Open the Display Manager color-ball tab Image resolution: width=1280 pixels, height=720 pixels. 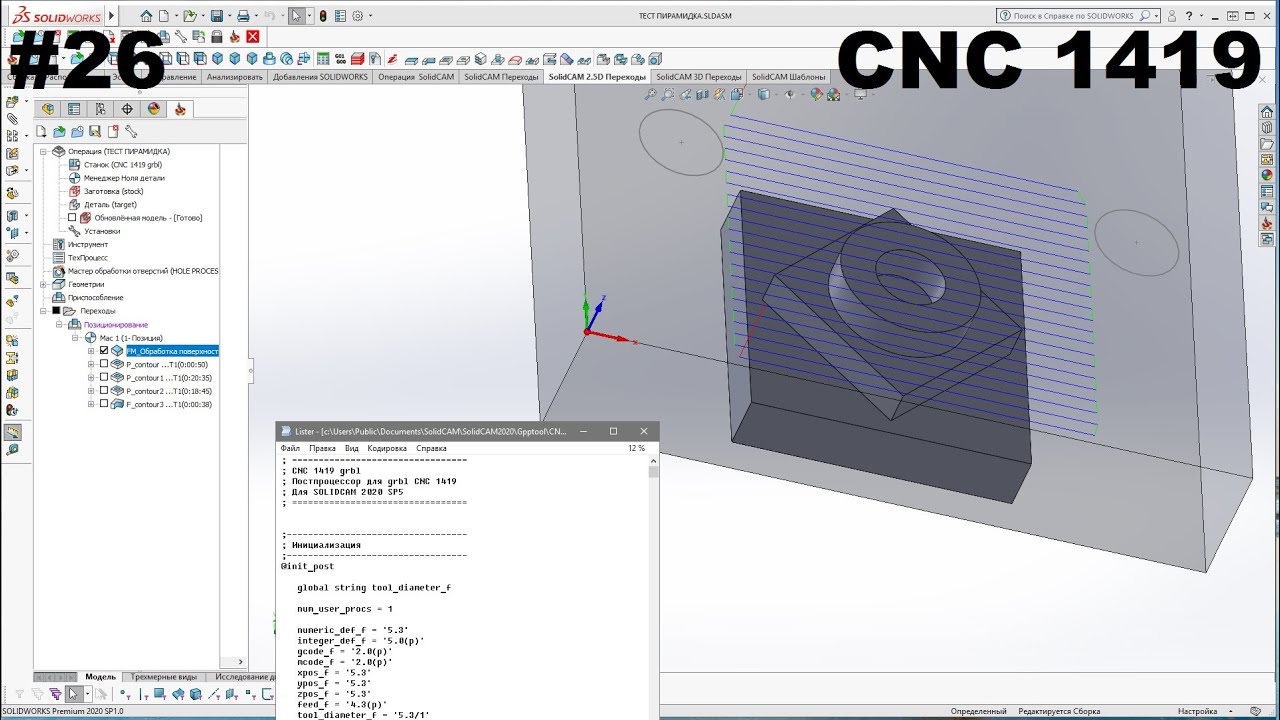click(154, 109)
